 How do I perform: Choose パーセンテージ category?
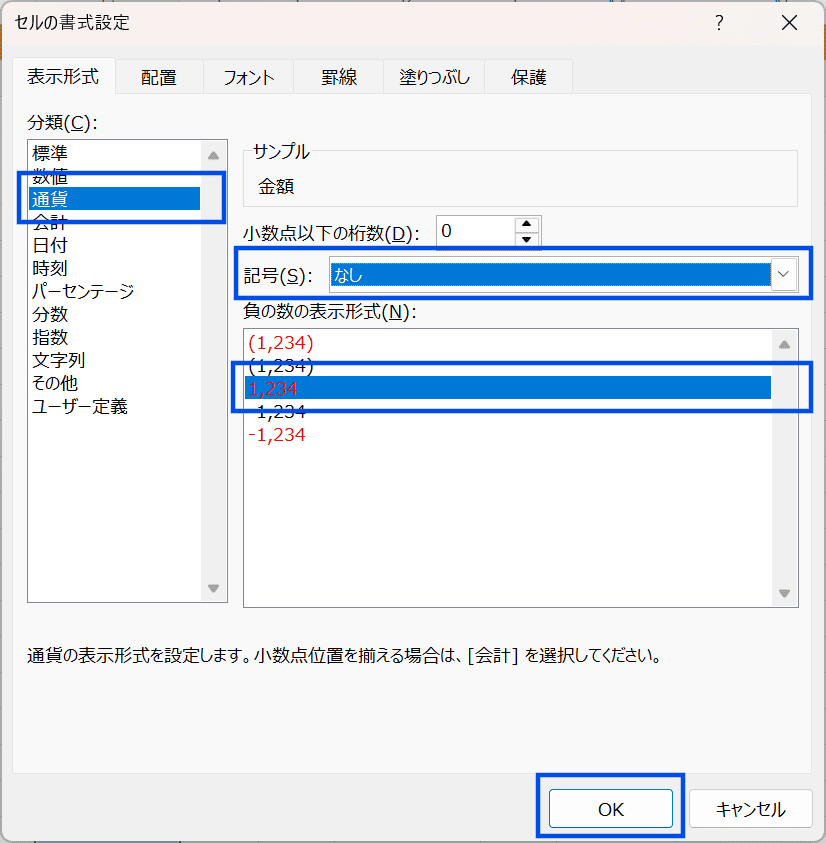click(83, 291)
